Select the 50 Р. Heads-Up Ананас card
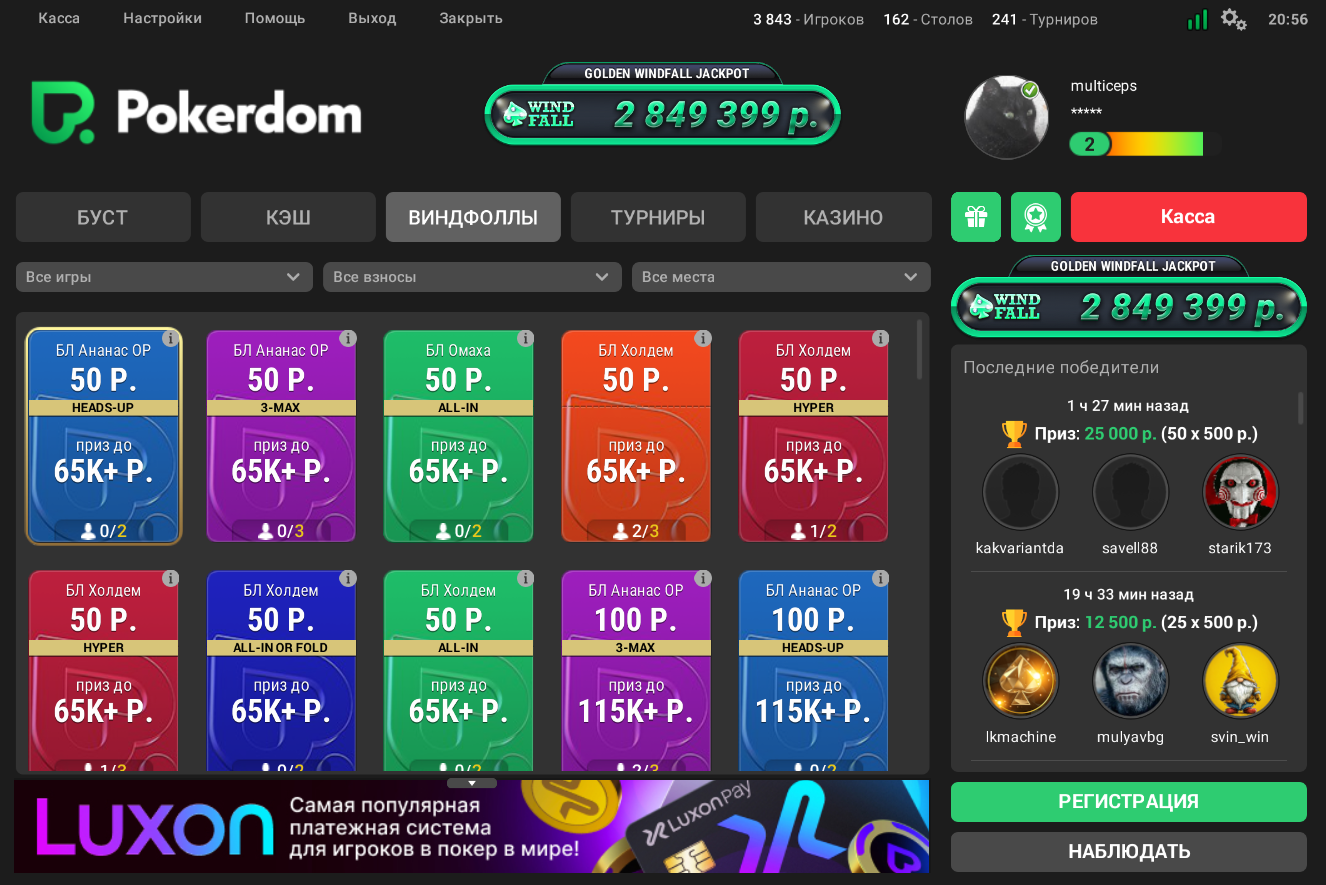 click(x=104, y=436)
